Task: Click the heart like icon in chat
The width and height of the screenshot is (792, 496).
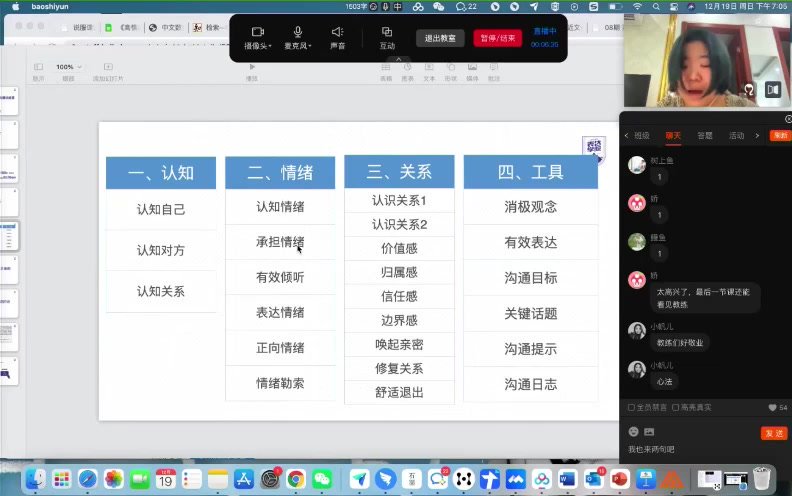Action: [772, 408]
